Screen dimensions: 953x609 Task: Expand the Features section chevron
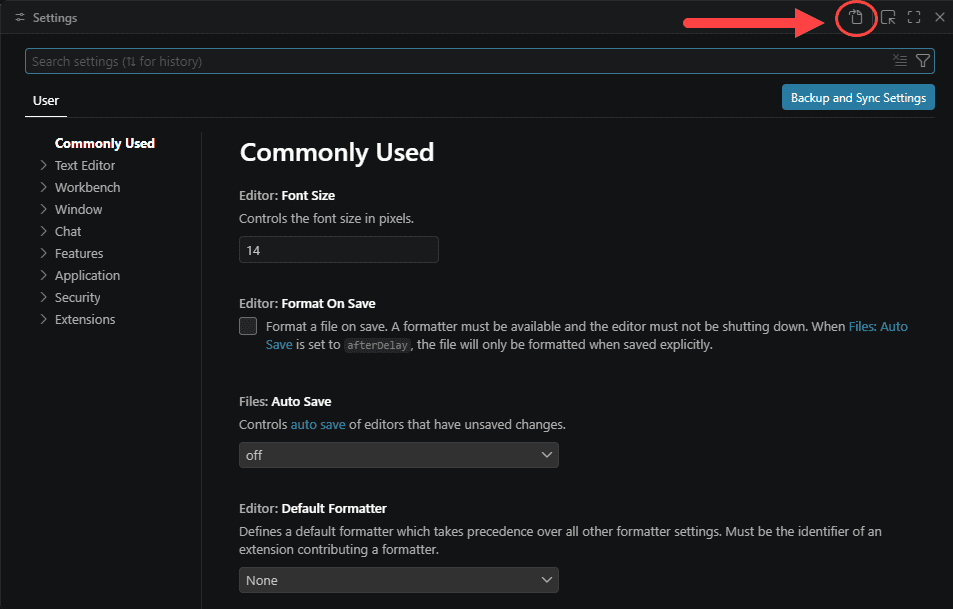pyautogui.click(x=43, y=253)
